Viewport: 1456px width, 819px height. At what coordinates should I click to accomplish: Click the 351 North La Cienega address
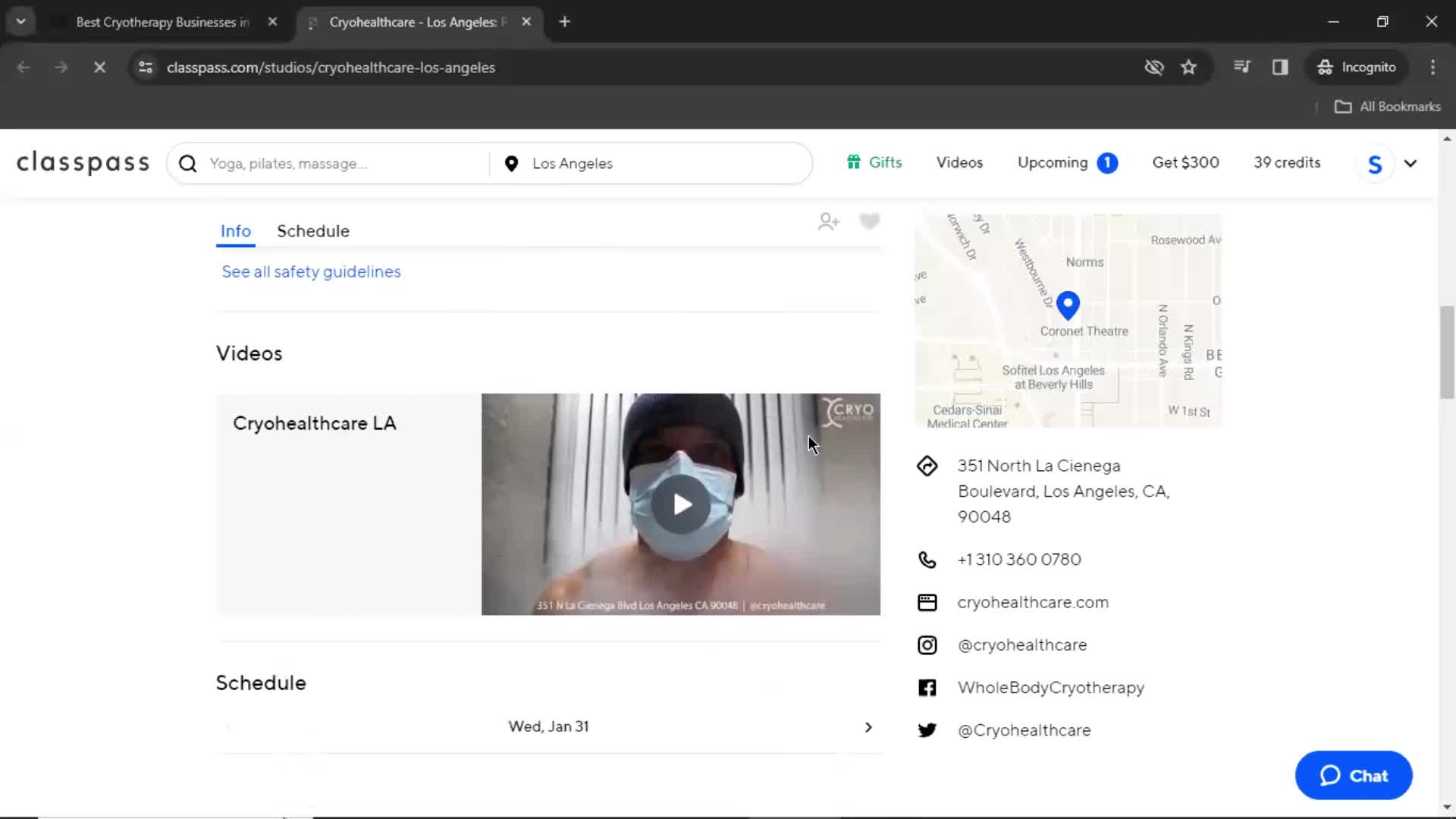pos(1064,491)
